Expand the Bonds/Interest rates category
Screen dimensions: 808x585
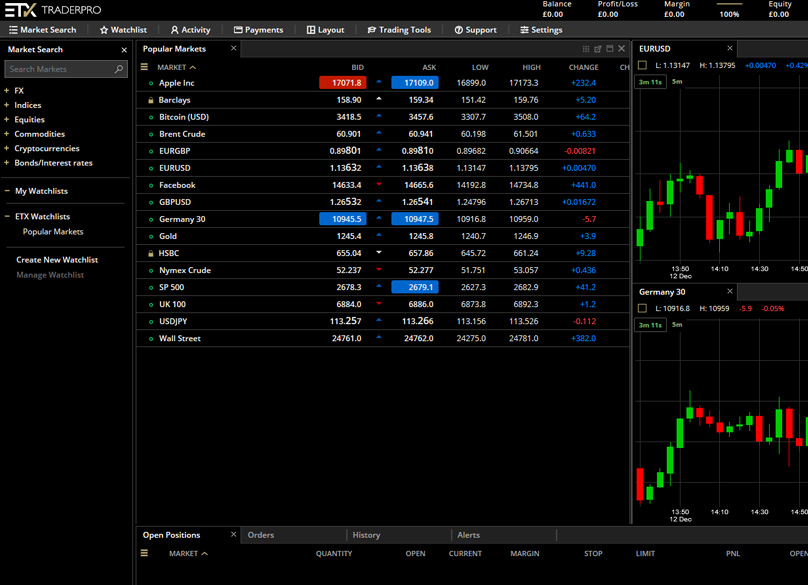(7, 163)
